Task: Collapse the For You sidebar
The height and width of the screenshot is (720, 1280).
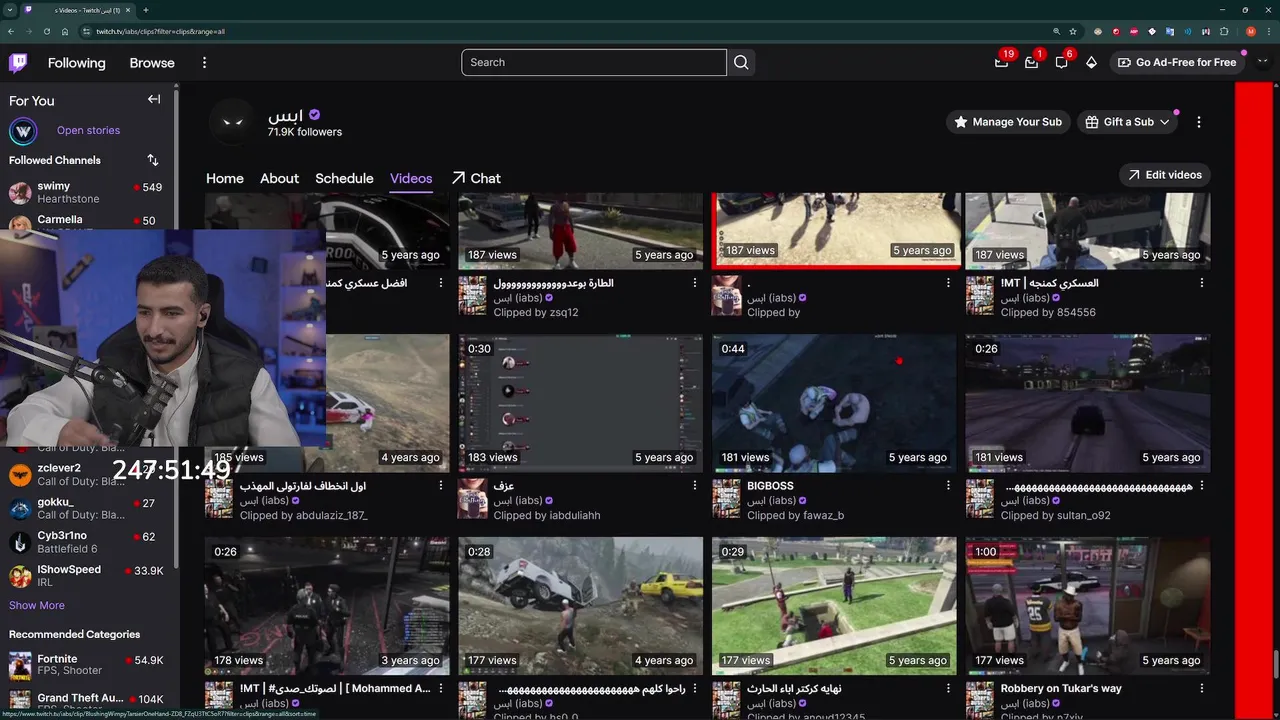Action: coord(154,99)
